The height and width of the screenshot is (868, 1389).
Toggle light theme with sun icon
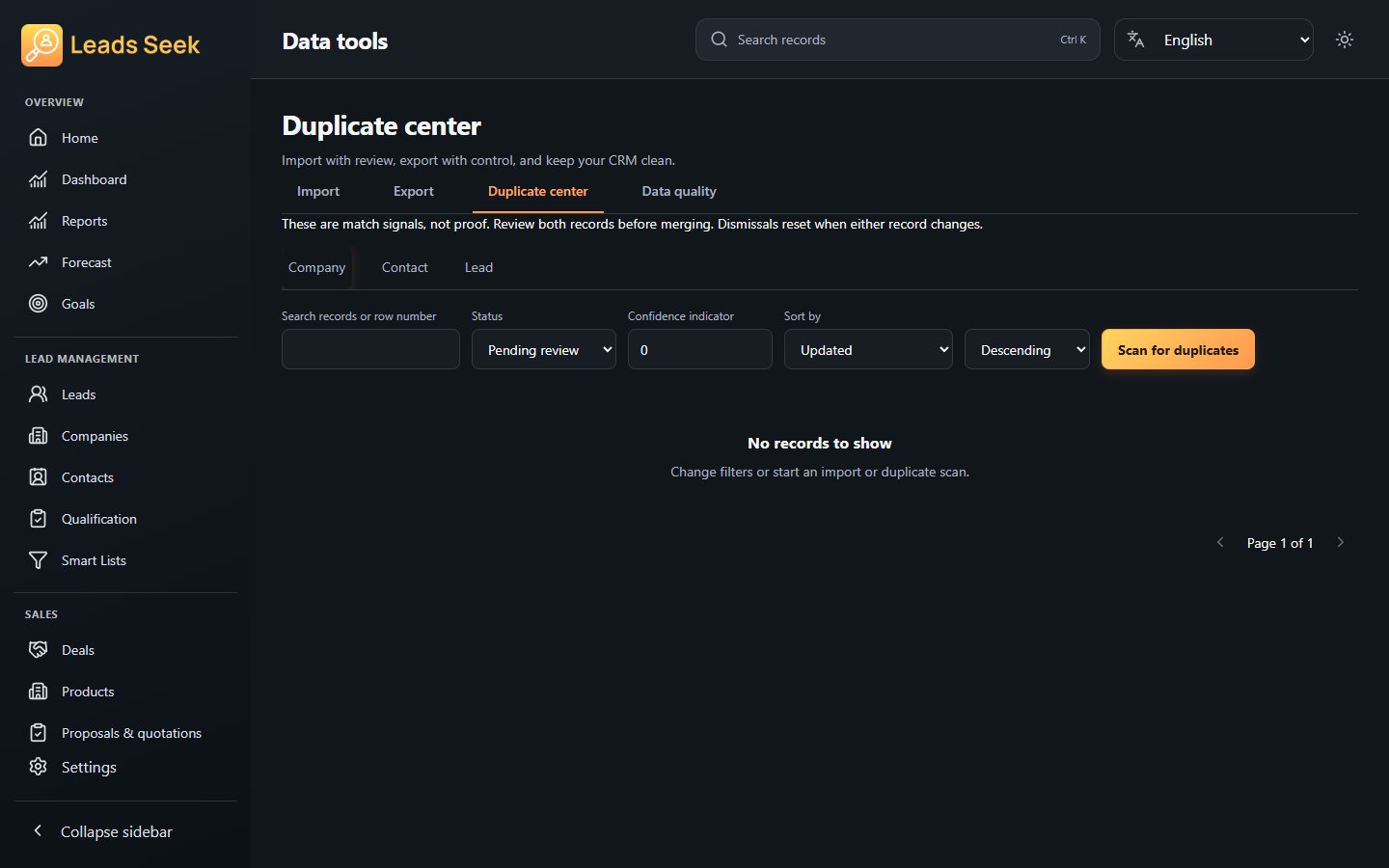click(1345, 40)
